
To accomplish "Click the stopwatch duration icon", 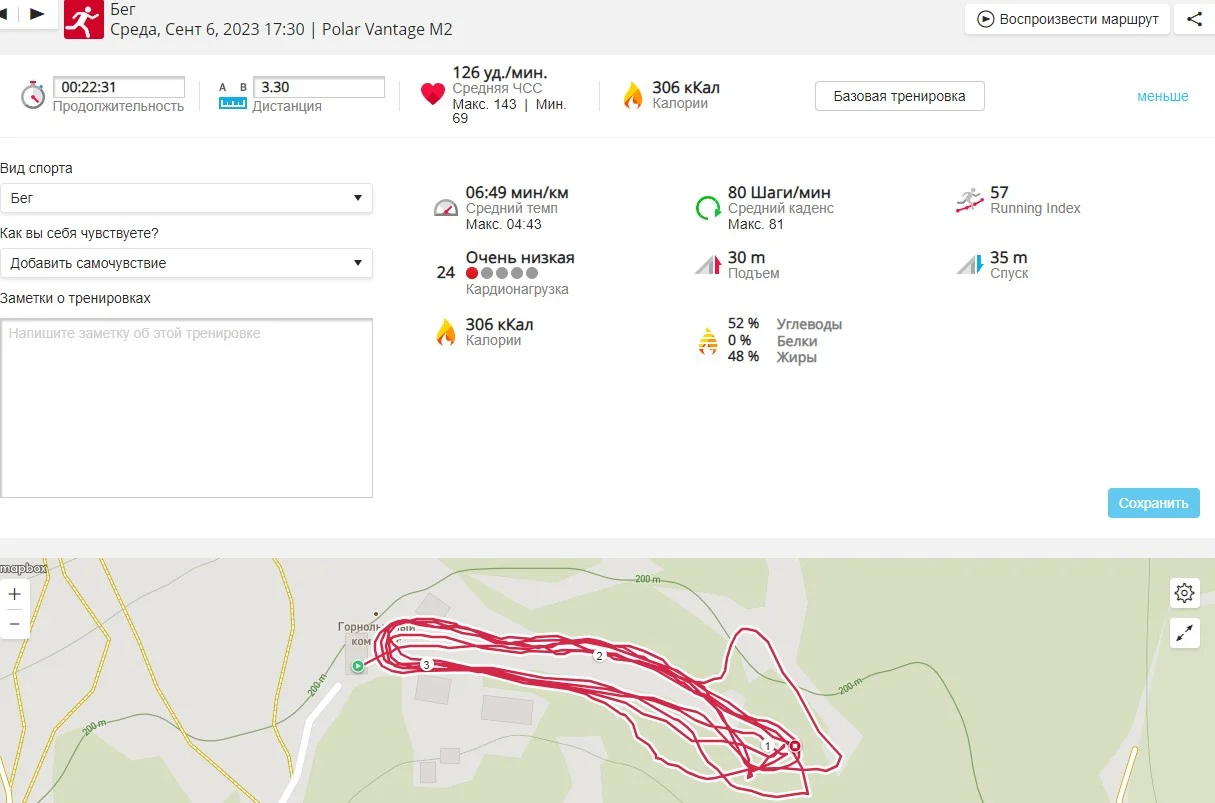I will pyautogui.click(x=33, y=95).
